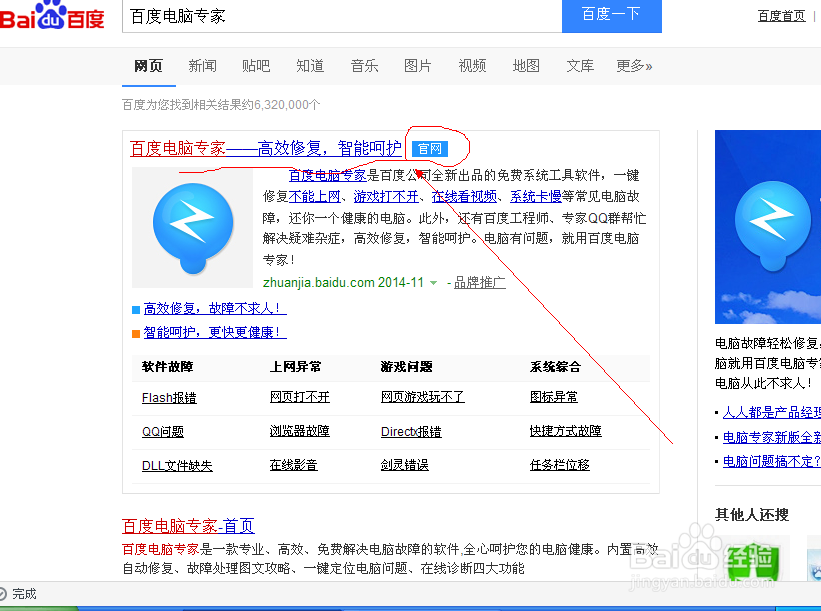Open the 视频 tab
This screenshot has height=611, width=821.
pos(472,66)
